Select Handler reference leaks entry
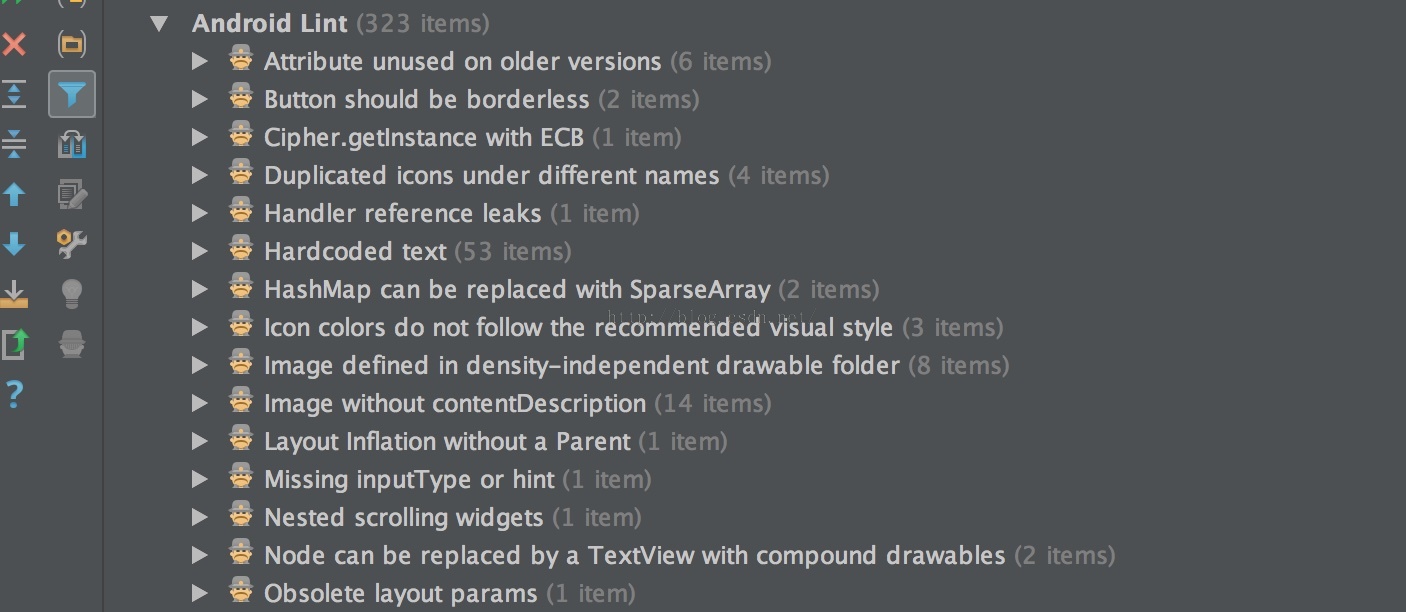The image size is (1406, 612). 402,213
